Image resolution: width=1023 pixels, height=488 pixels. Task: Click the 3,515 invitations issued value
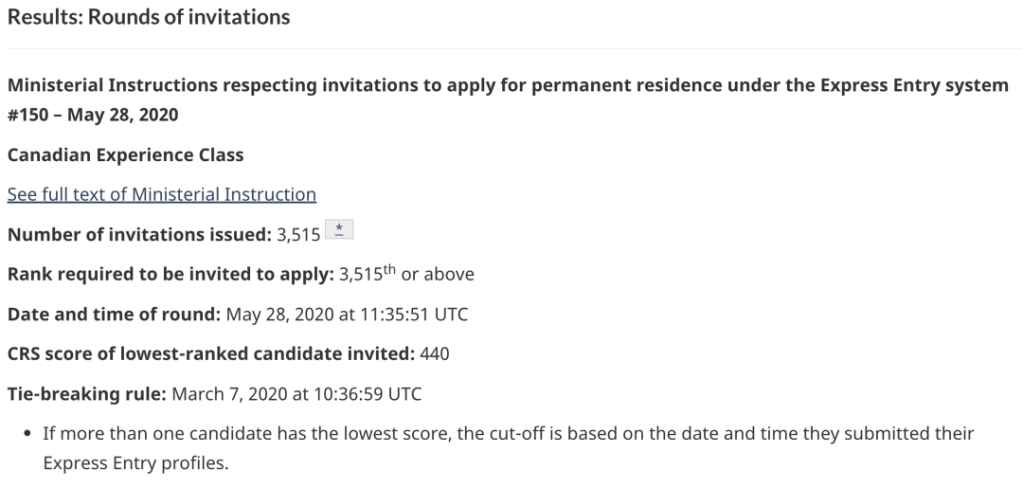[x=298, y=235]
